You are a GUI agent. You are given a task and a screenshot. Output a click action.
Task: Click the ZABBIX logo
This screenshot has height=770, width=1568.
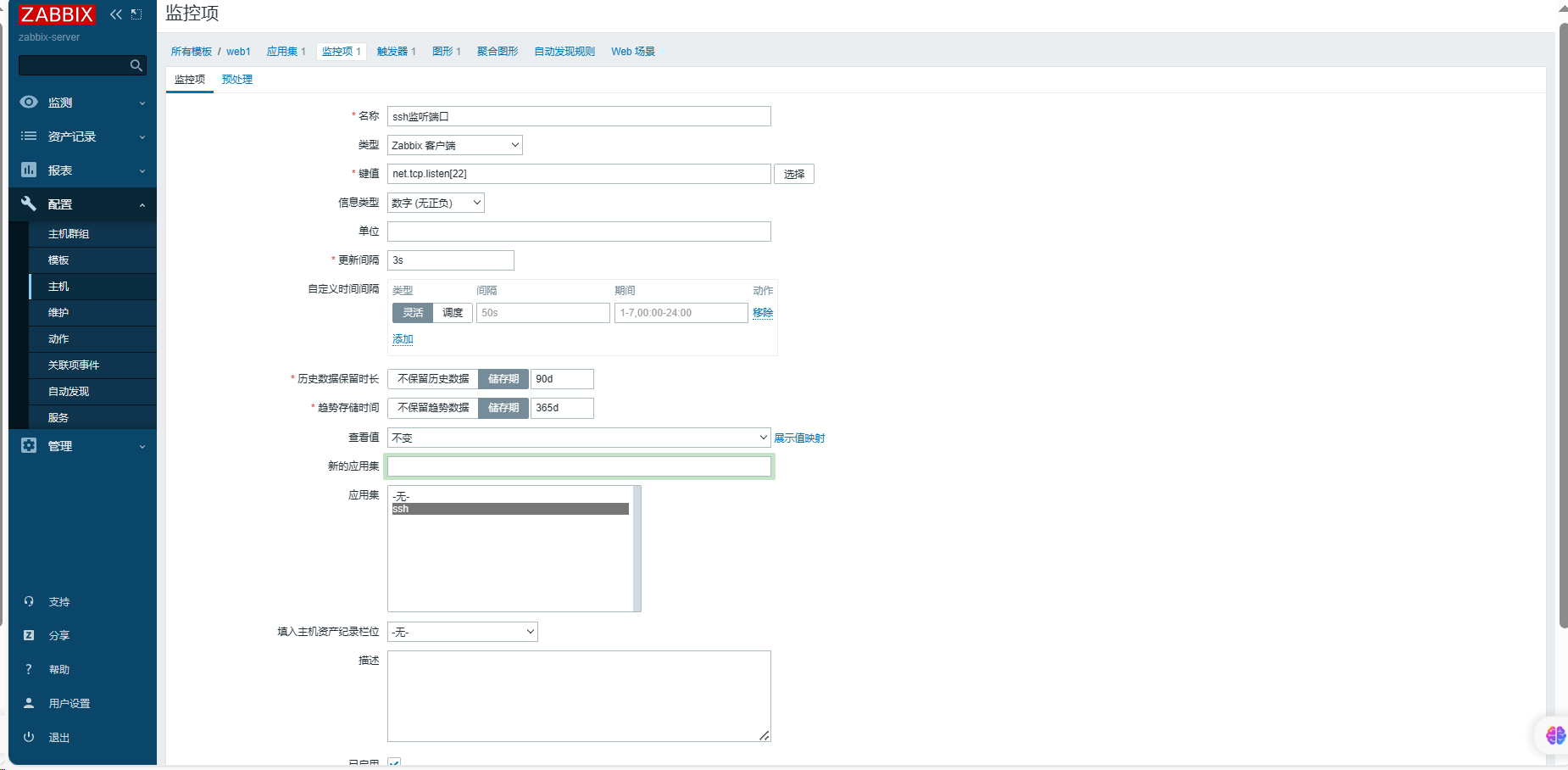57,14
